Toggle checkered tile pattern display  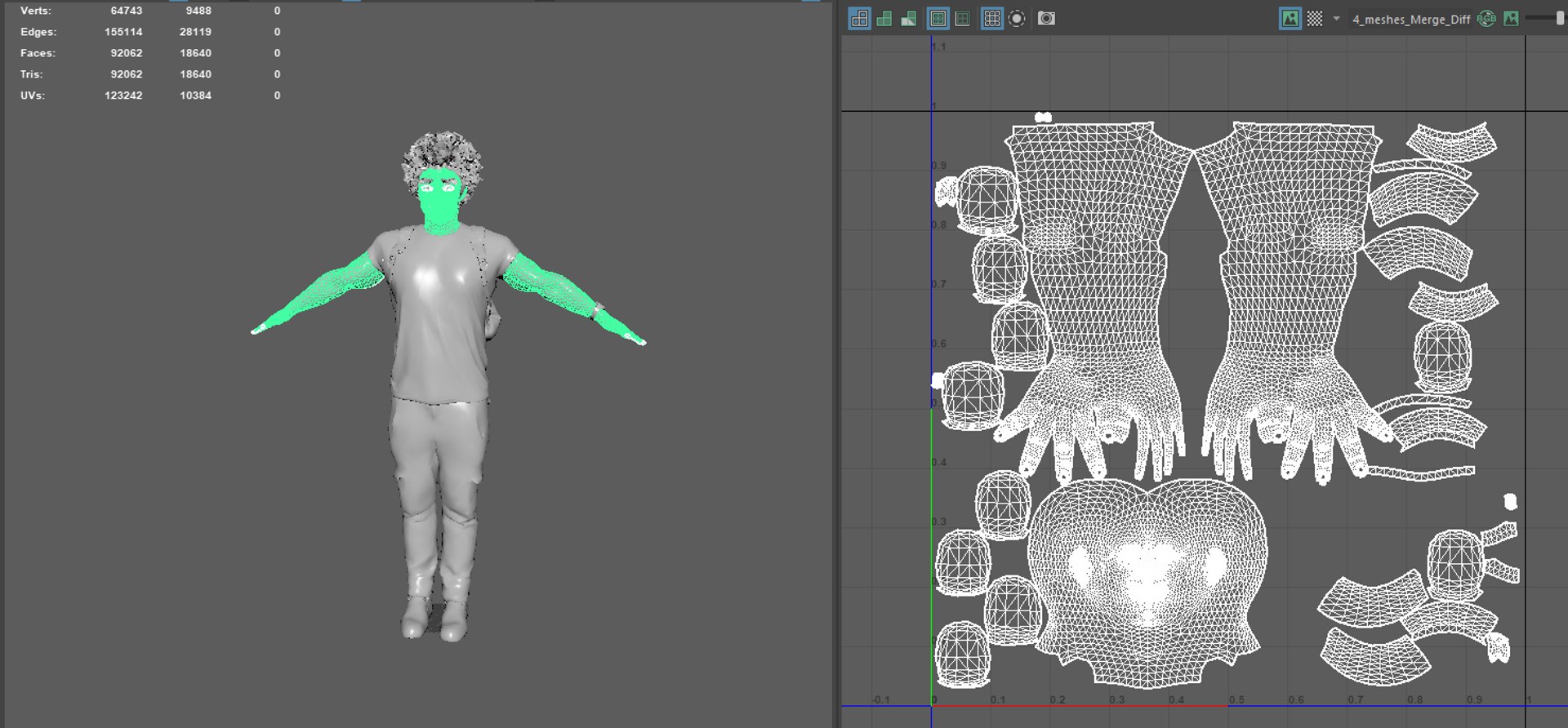[x=1315, y=19]
